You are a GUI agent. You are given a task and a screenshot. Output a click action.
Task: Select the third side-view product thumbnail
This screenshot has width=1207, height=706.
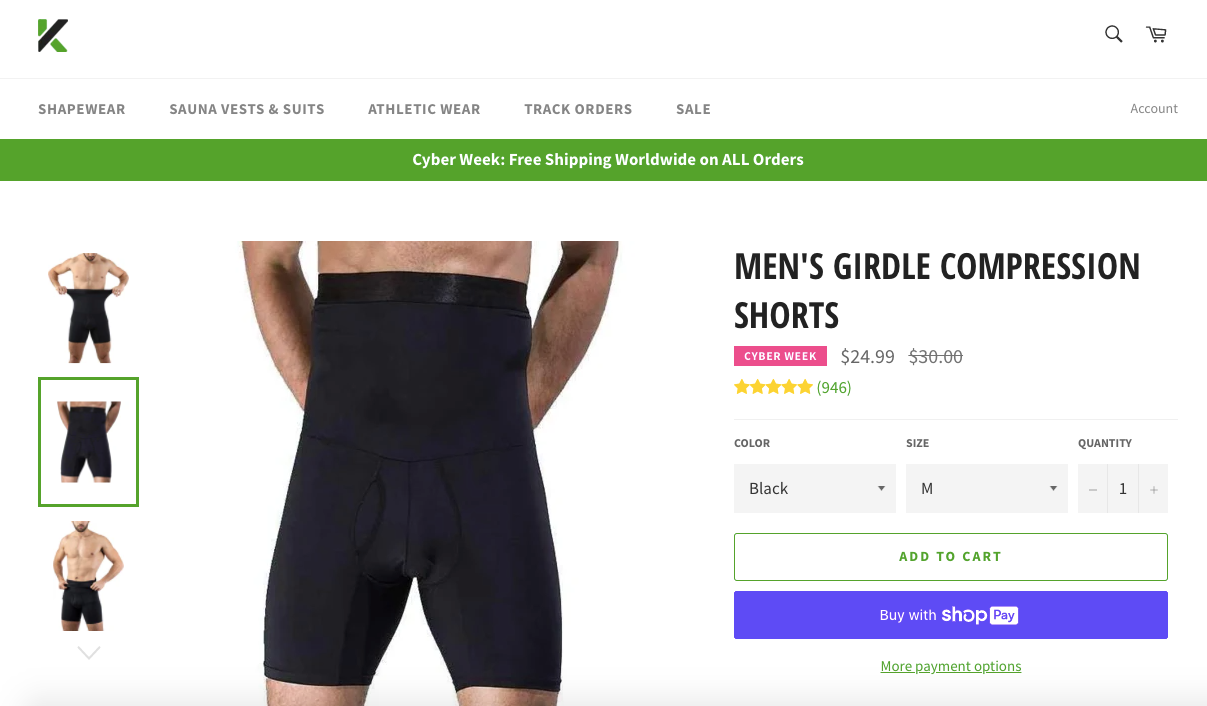[89, 575]
